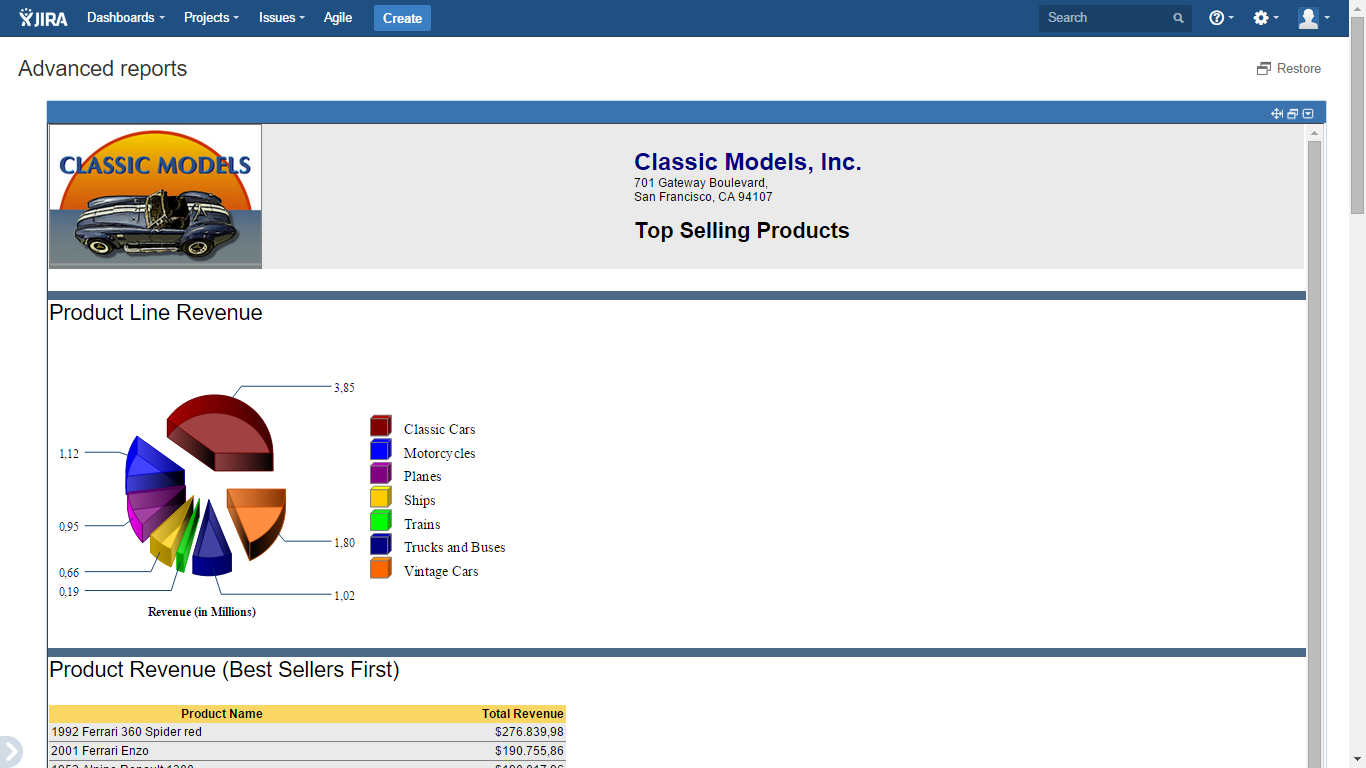This screenshot has width=1366, height=768.
Task: Click the 0,19 pie chart label
Action: tap(69, 592)
